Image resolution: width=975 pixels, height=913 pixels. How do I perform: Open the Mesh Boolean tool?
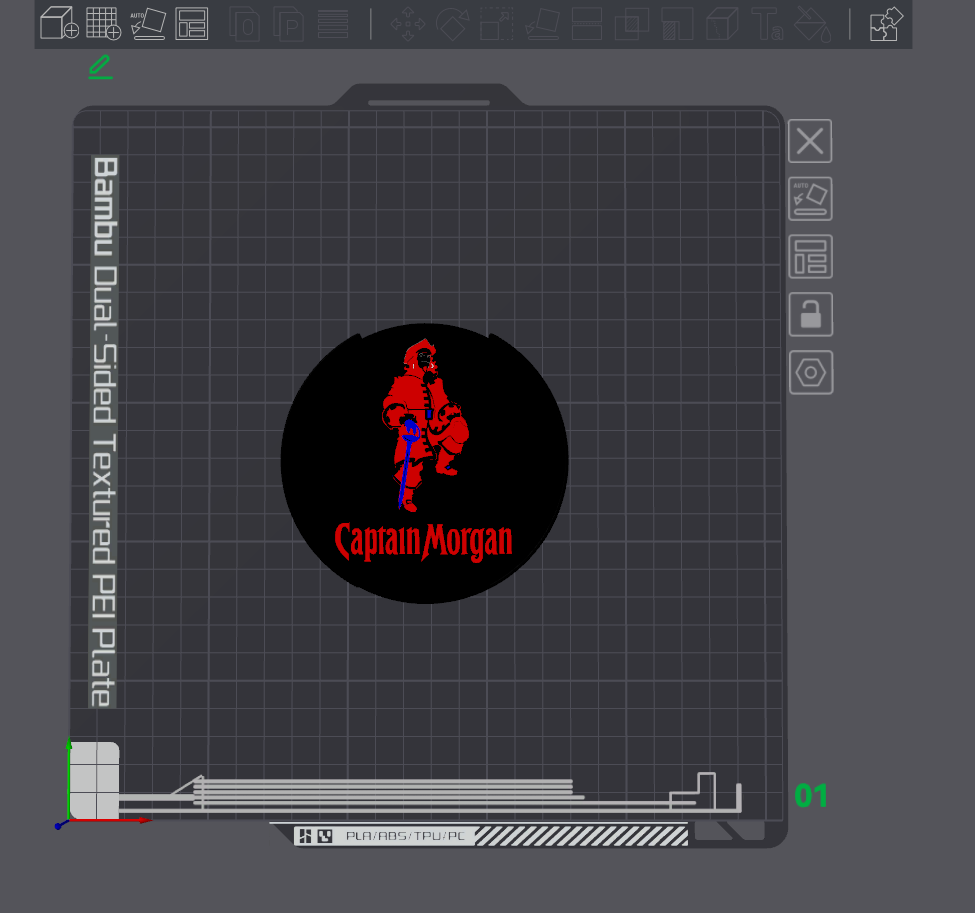[x=631, y=24]
